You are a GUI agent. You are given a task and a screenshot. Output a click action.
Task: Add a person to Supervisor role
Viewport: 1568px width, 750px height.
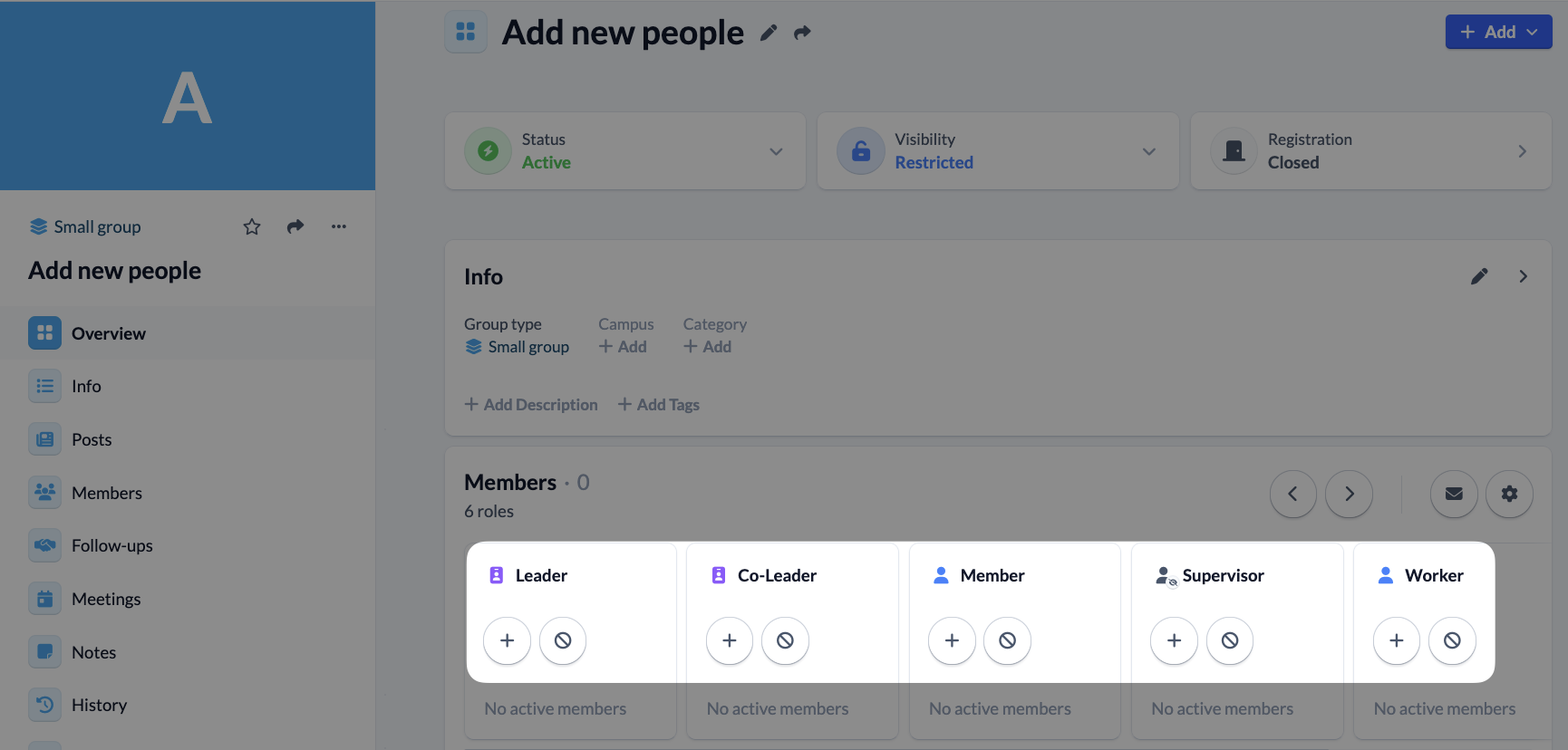coord(1174,640)
